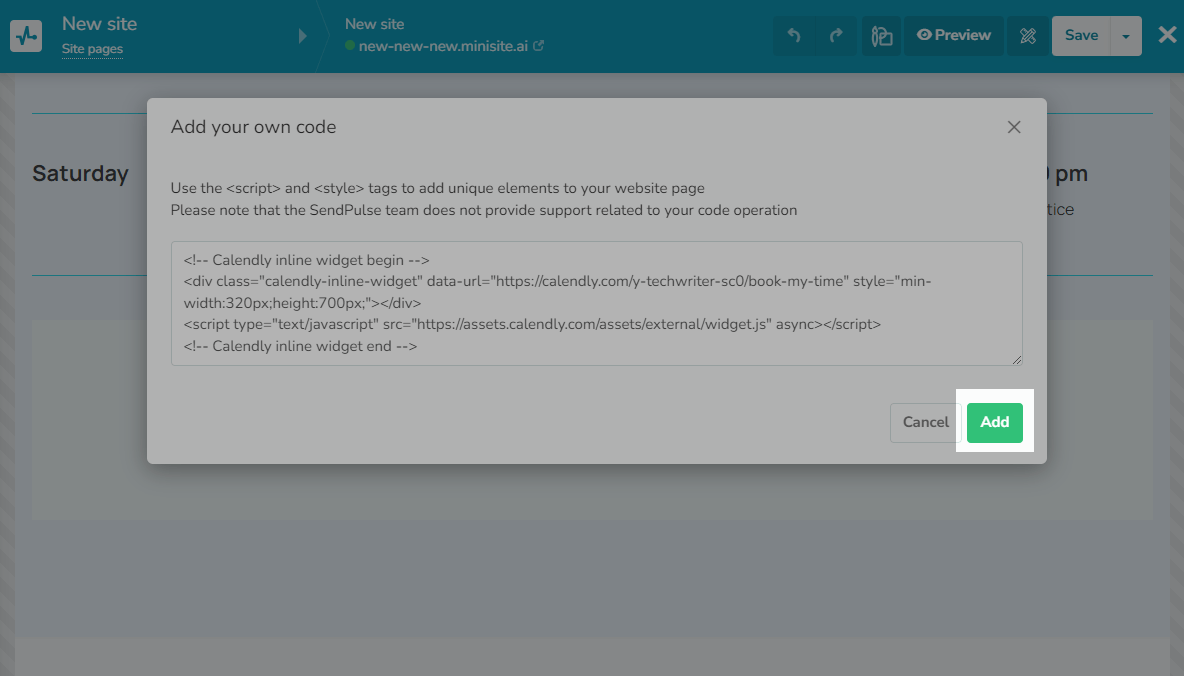Click the SendPulse pulse logo icon
1184x676 pixels.
coord(26,35)
